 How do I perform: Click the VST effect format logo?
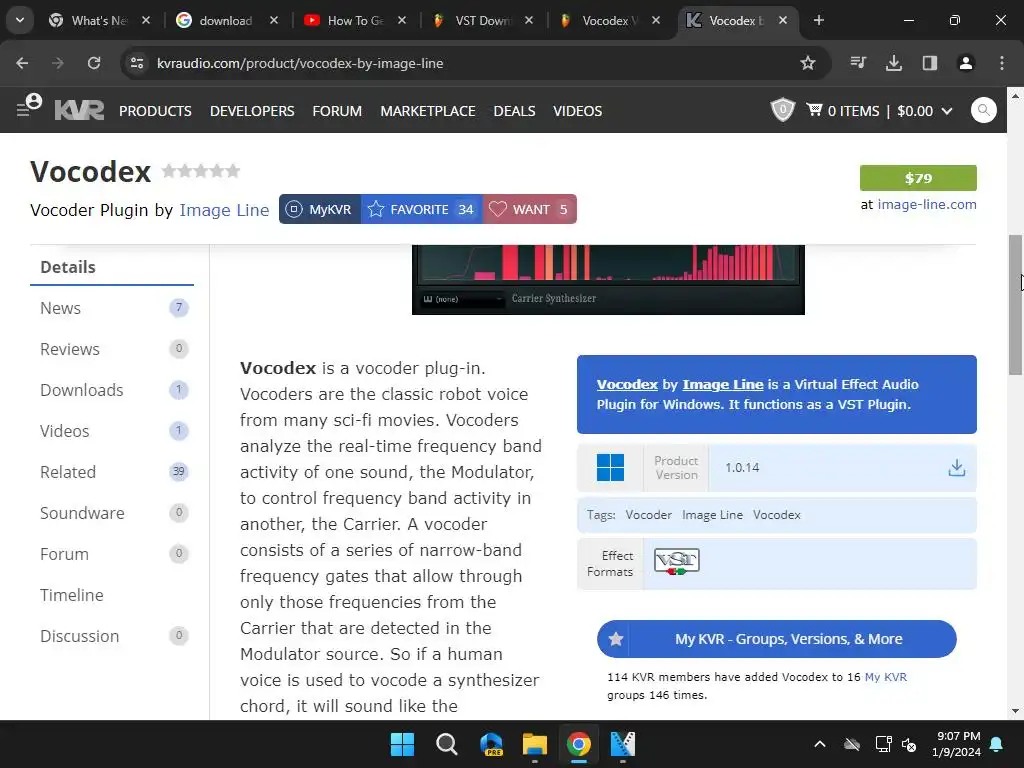(677, 561)
